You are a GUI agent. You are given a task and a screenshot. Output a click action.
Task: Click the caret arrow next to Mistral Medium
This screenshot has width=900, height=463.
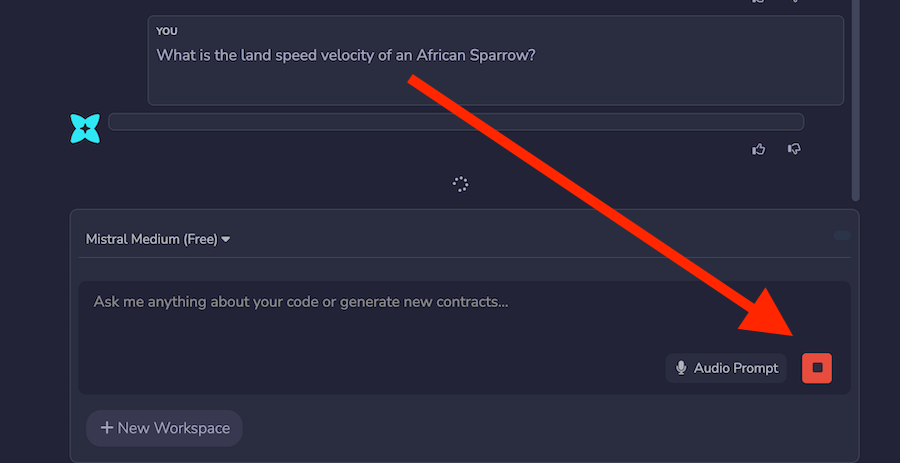tap(226, 239)
